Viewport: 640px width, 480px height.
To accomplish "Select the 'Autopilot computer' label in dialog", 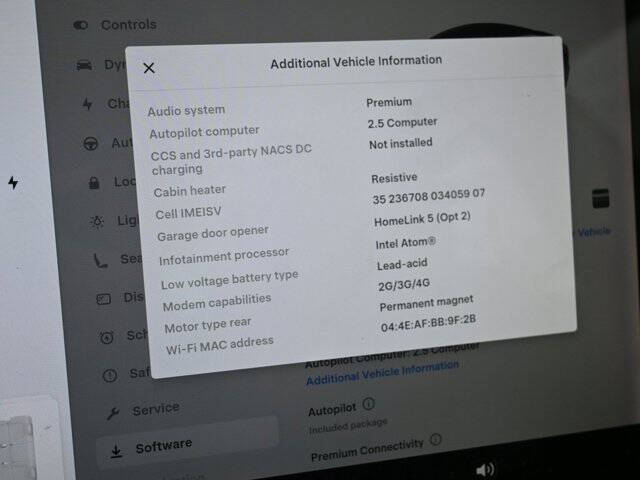I will coord(204,131).
